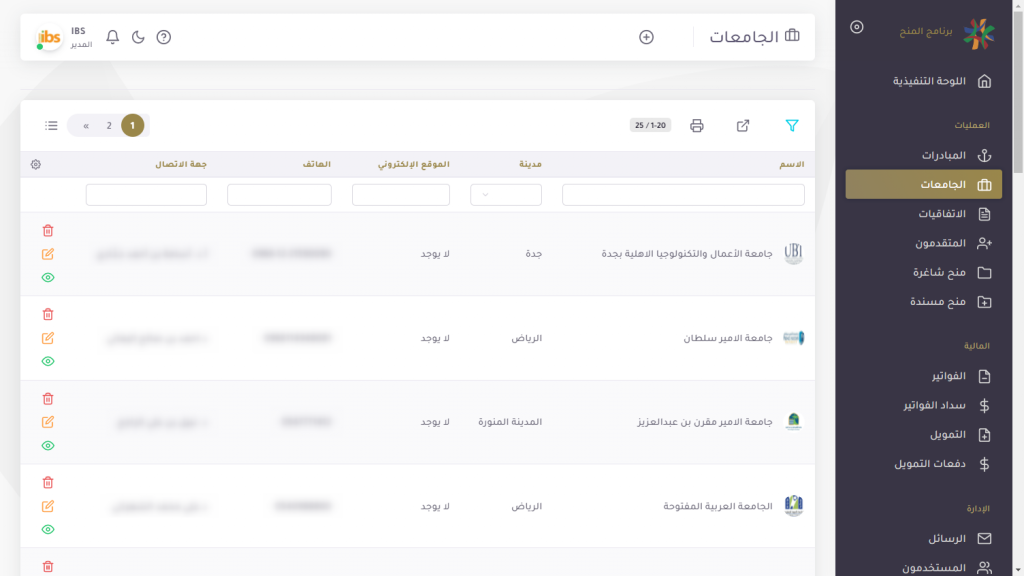Click the الاسم filter input field
1024x576 pixels.
coord(683,195)
